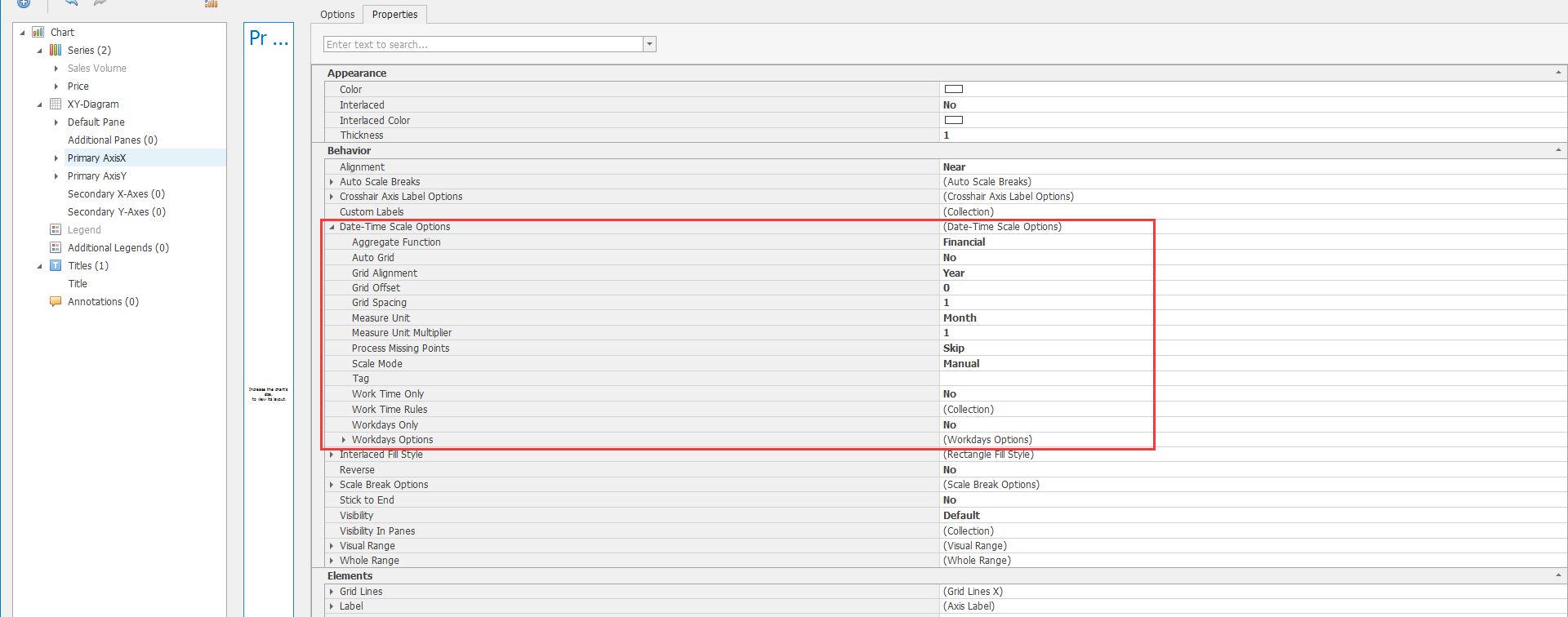Viewport: 1568px width, 617px height.
Task: Click the Additional Legends node icon
Action: tap(56, 248)
